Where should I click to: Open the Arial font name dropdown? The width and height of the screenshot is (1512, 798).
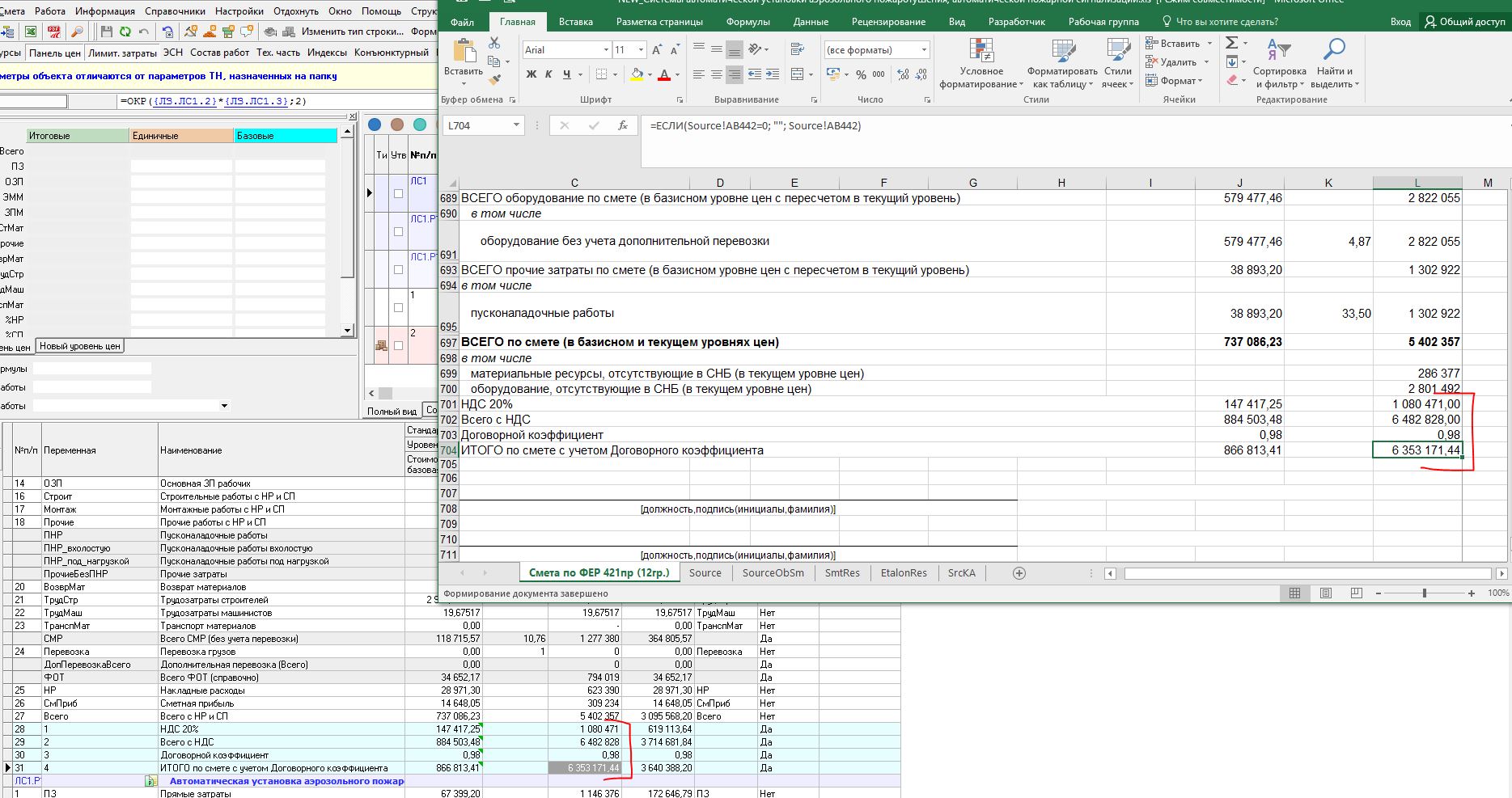(605, 50)
